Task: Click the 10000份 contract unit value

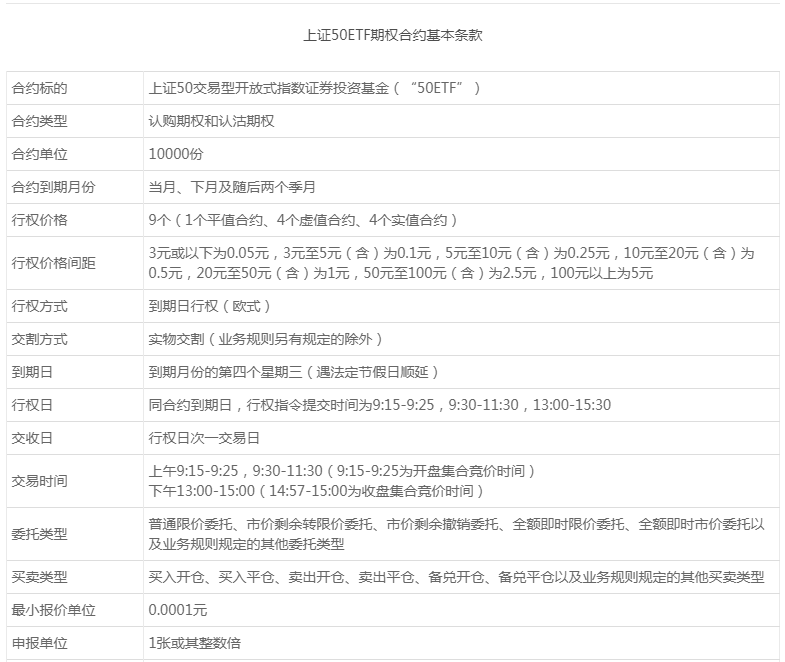Action: pyautogui.click(x=175, y=154)
